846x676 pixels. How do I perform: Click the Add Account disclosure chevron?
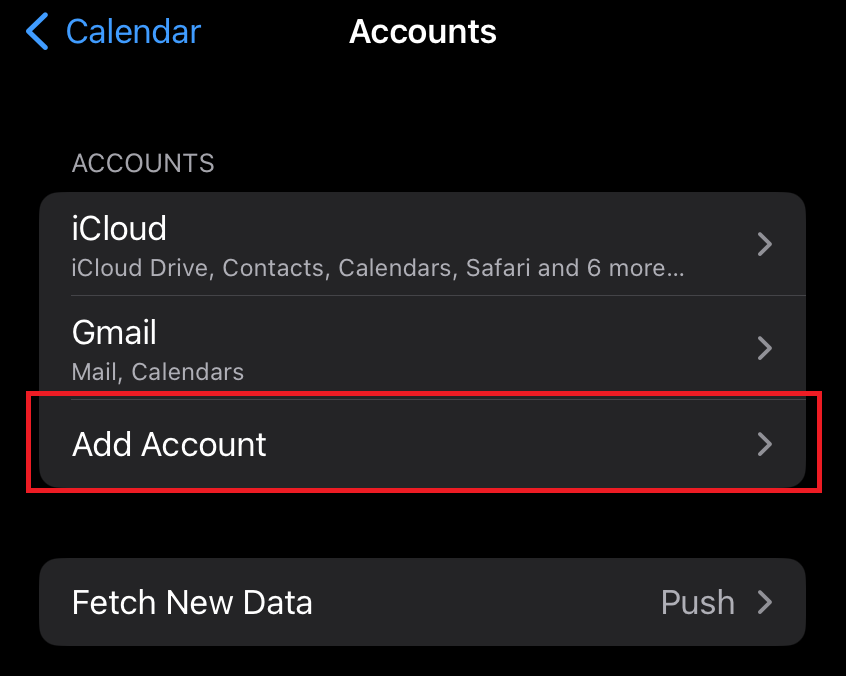click(765, 444)
